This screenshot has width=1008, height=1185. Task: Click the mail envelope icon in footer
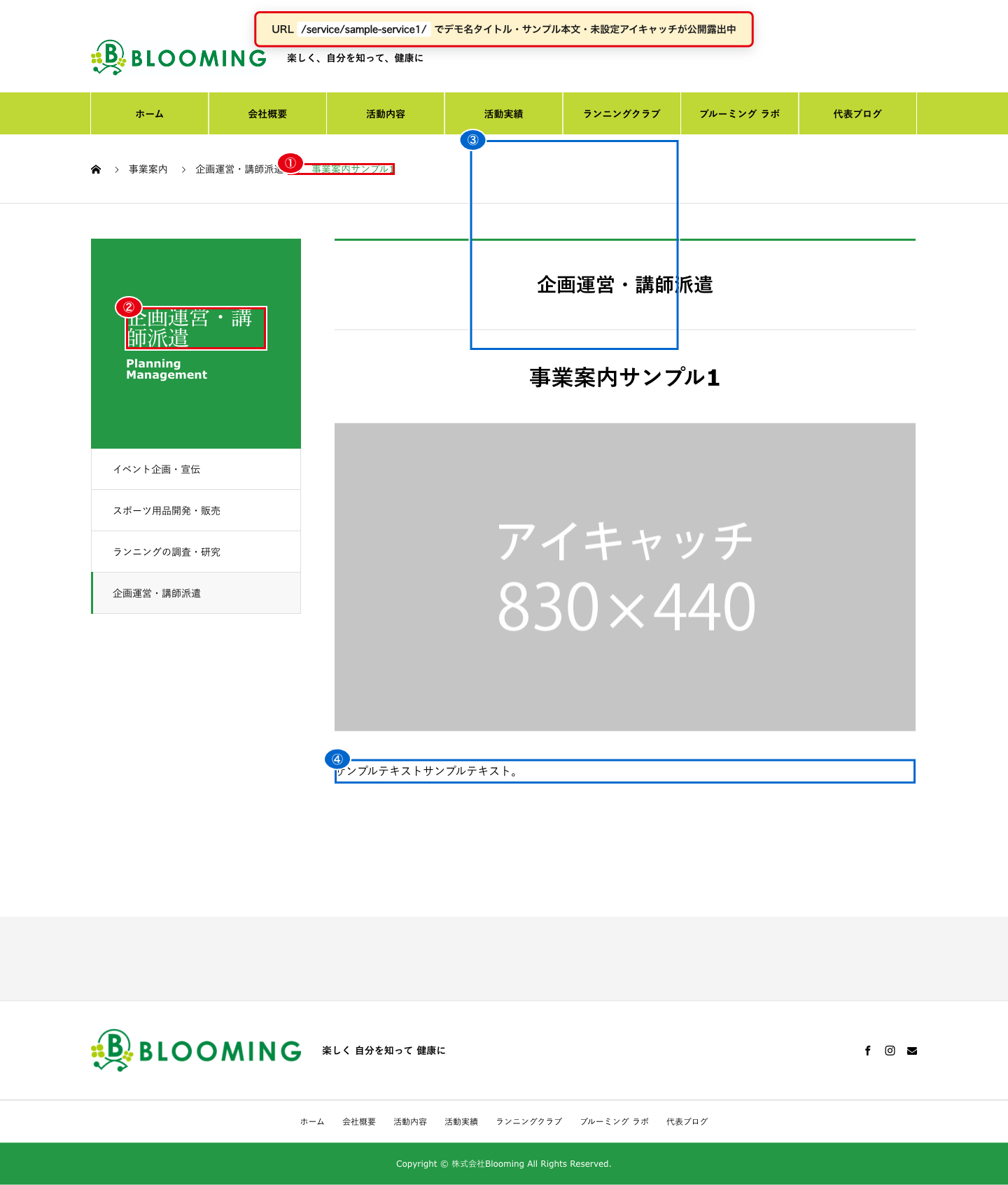pos(912,1051)
